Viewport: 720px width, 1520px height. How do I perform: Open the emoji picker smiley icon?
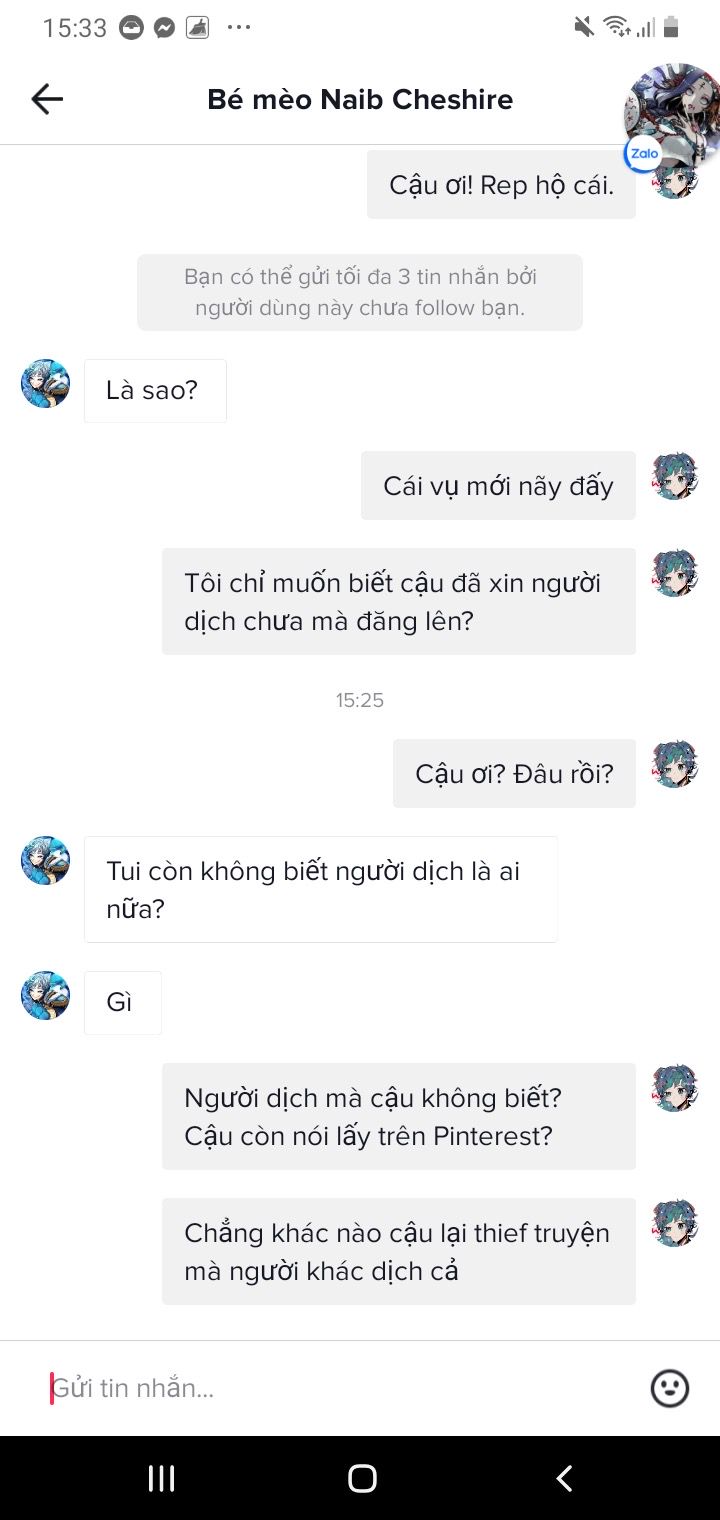point(670,1388)
